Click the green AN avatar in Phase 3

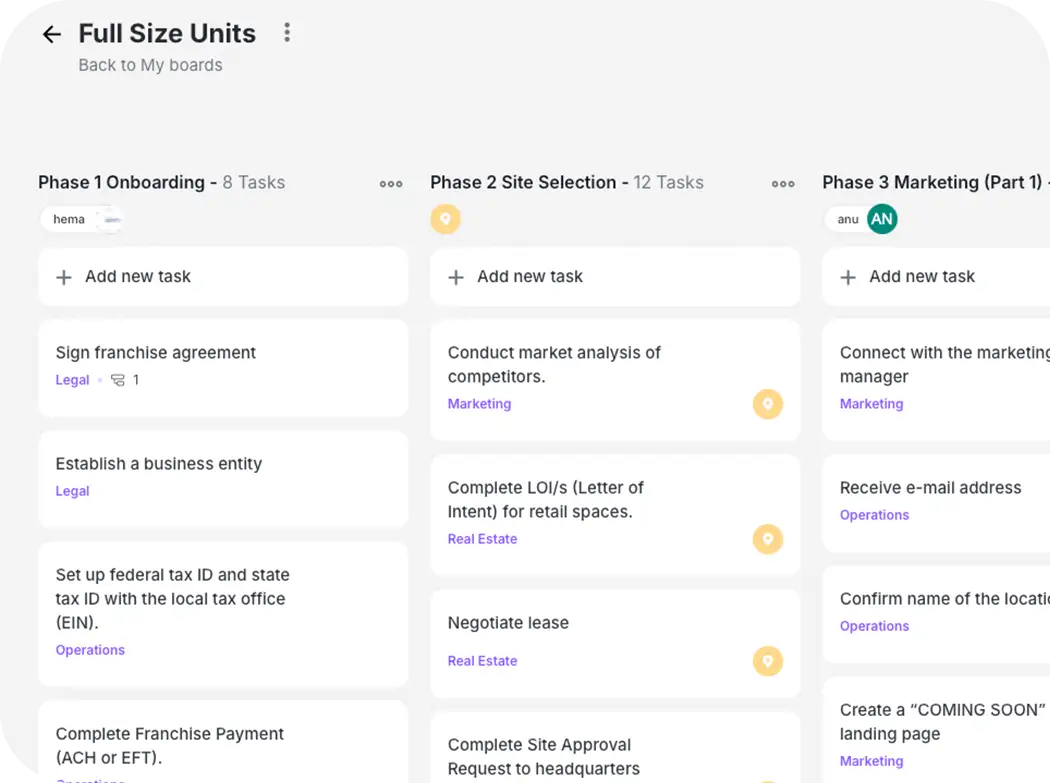[882, 219]
